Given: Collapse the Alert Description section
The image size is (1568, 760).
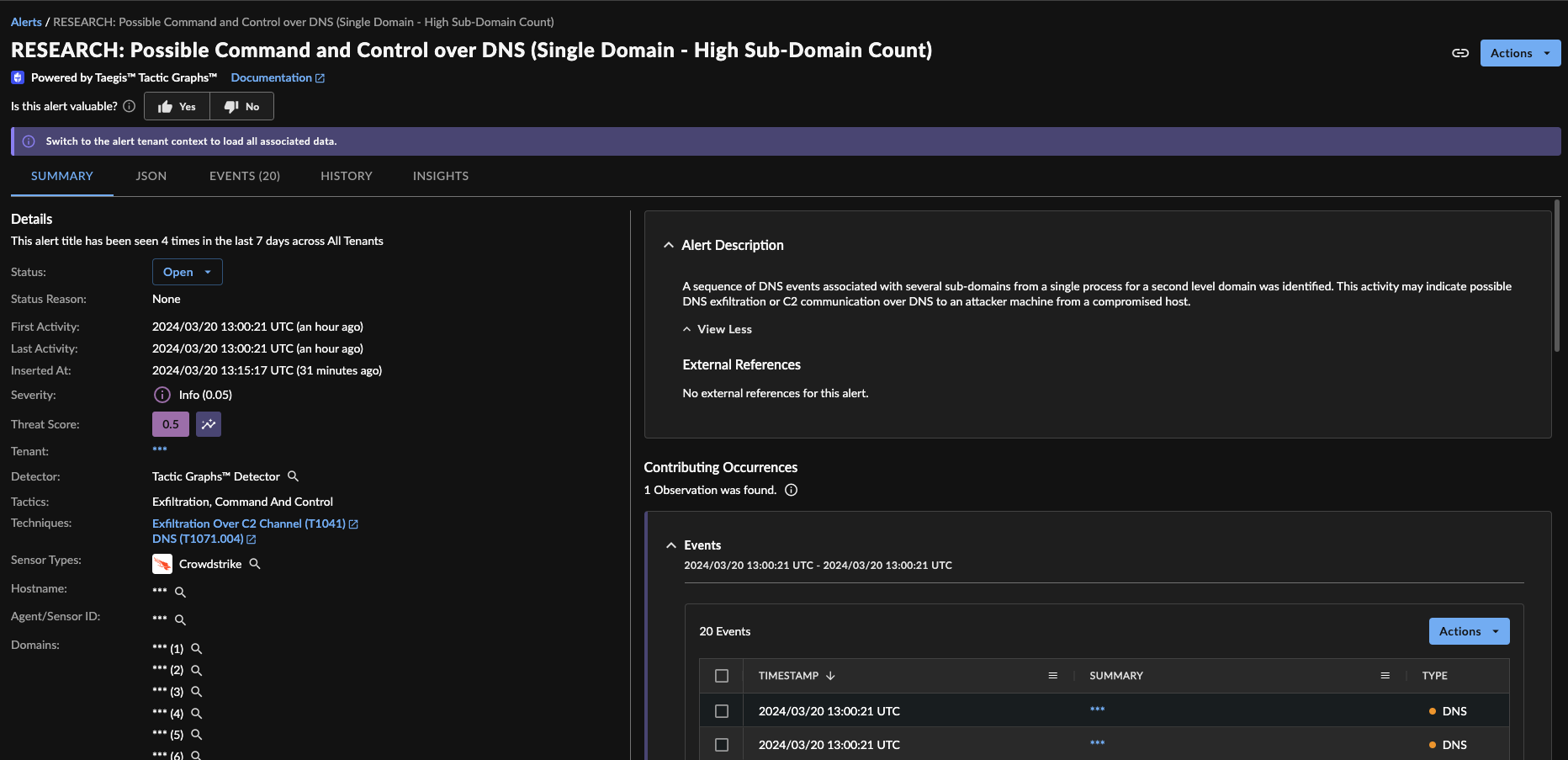Looking at the screenshot, I should 669,245.
